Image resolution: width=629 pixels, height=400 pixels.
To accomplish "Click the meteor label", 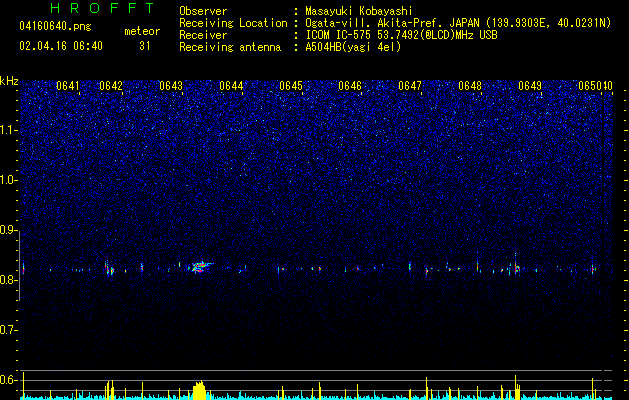I will [x=142, y=31].
